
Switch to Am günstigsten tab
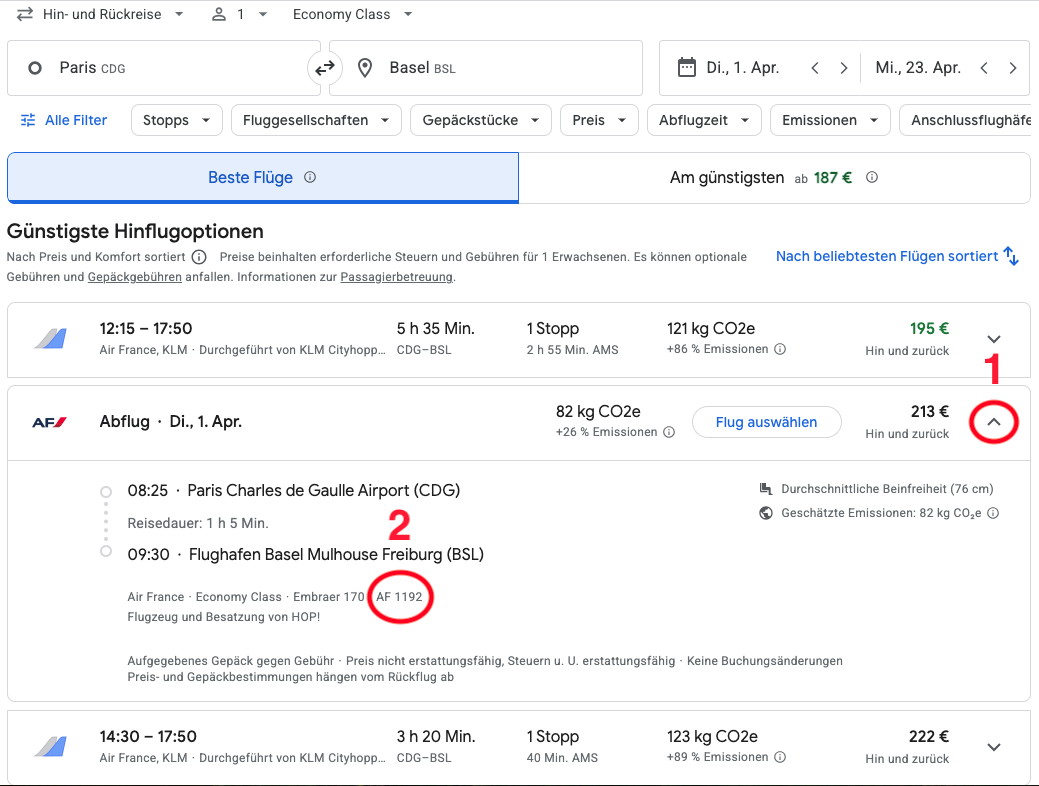click(774, 178)
